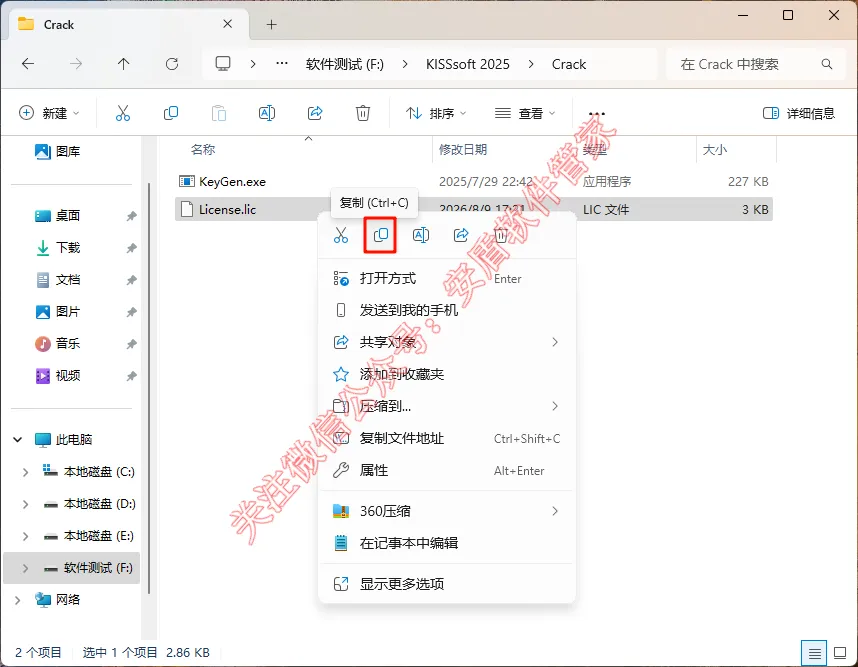Open the 360压缩 submenu
This screenshot has height=667, width=858.
point(447,511)
